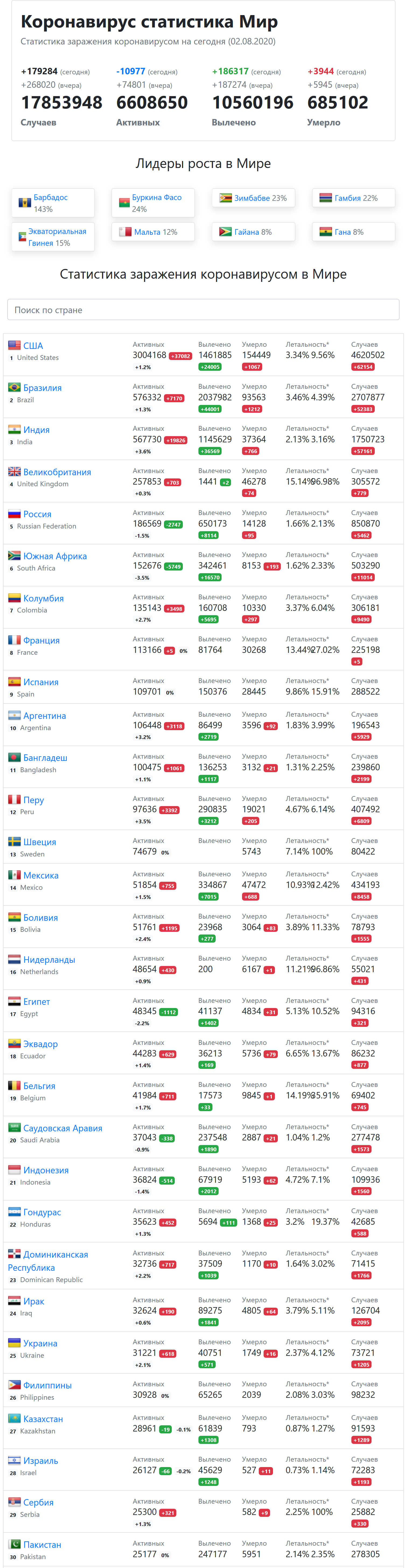Click the Ghana flag icon
This screenshot has height=1568, width=406.
coord(326,232)
